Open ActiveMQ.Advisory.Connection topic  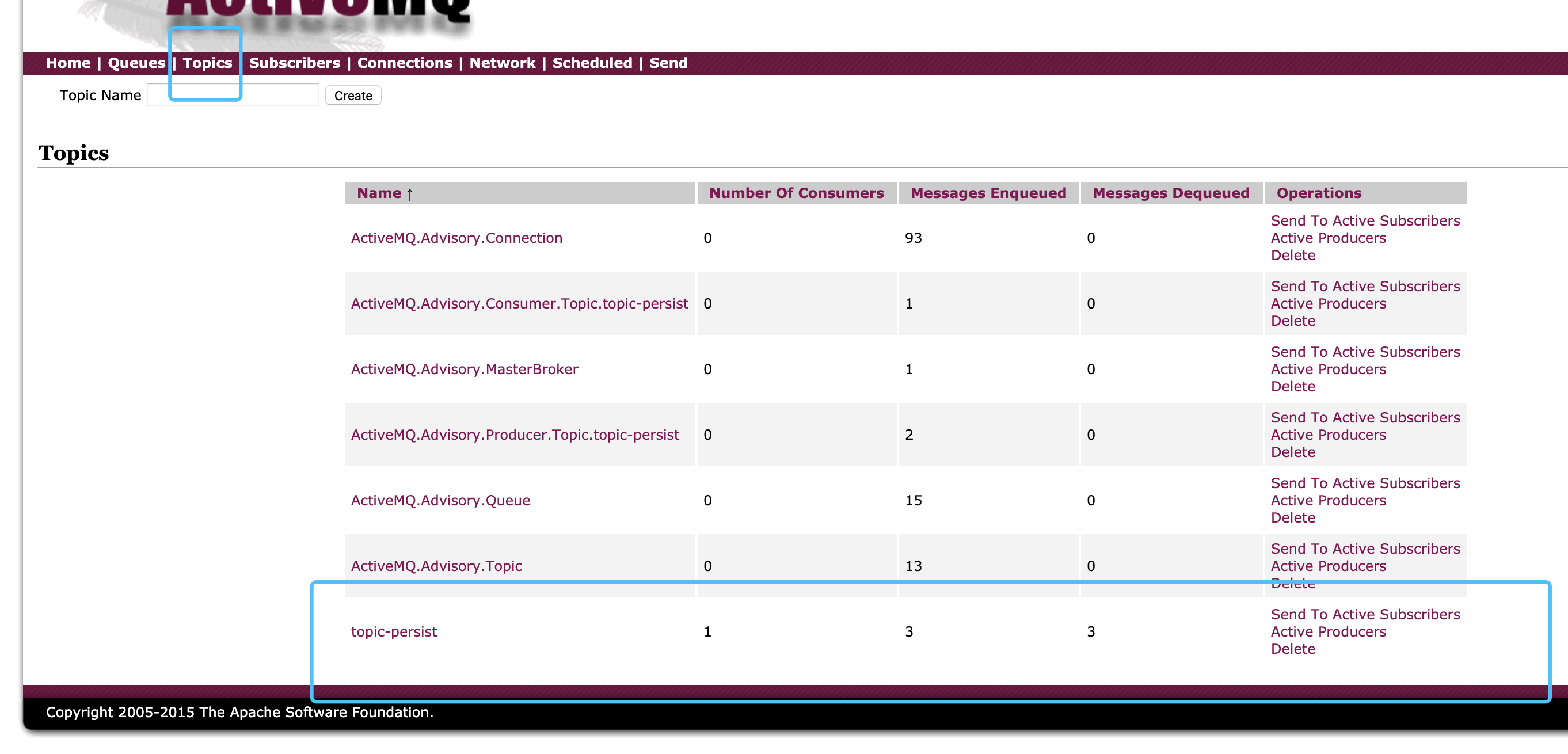pyautogui.click(x=456, y=238)
